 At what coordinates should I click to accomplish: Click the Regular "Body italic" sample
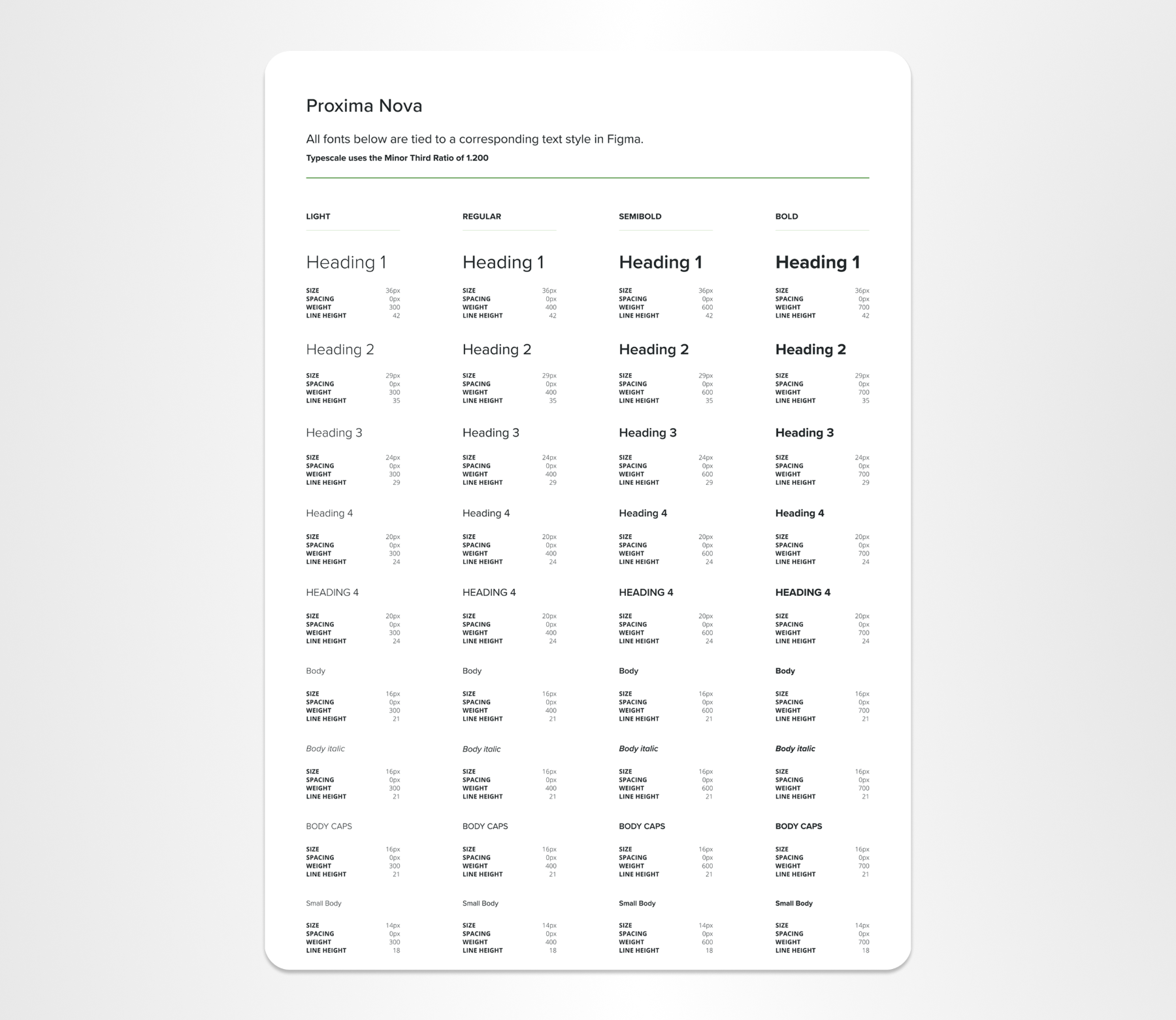tap(482, 749)
